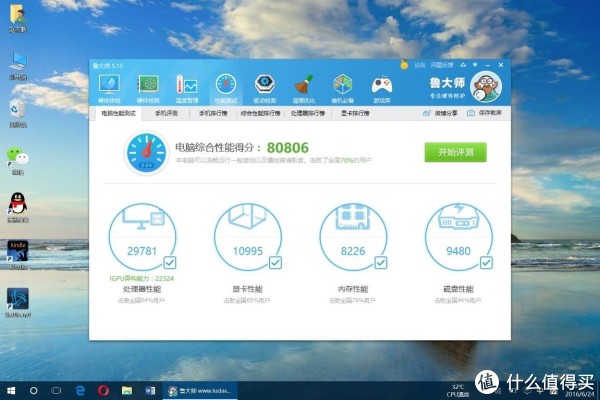Open the 论坛 forum link

(x=420, y=65)
